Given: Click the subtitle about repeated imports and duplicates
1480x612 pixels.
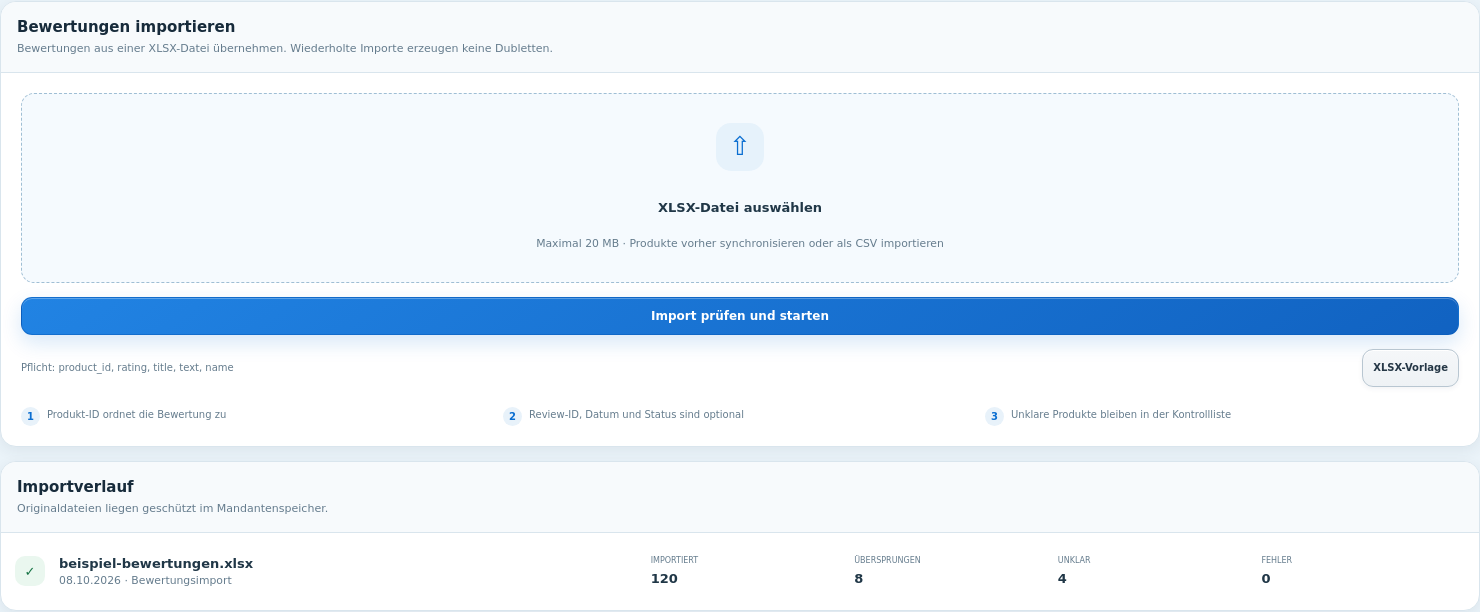Looking at the screenshot, I should click(x=285, y=48).
